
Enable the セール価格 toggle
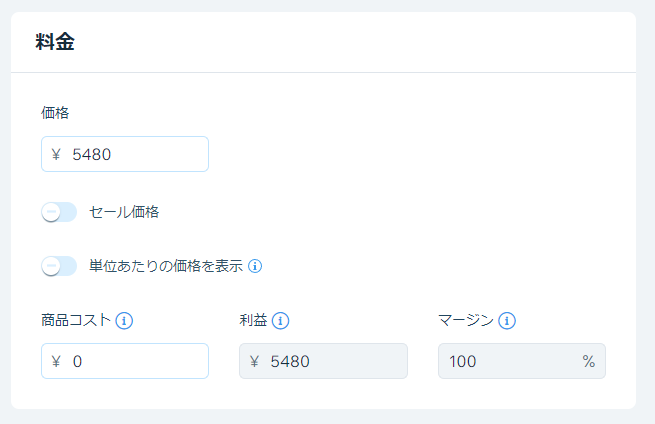[59, 212]
